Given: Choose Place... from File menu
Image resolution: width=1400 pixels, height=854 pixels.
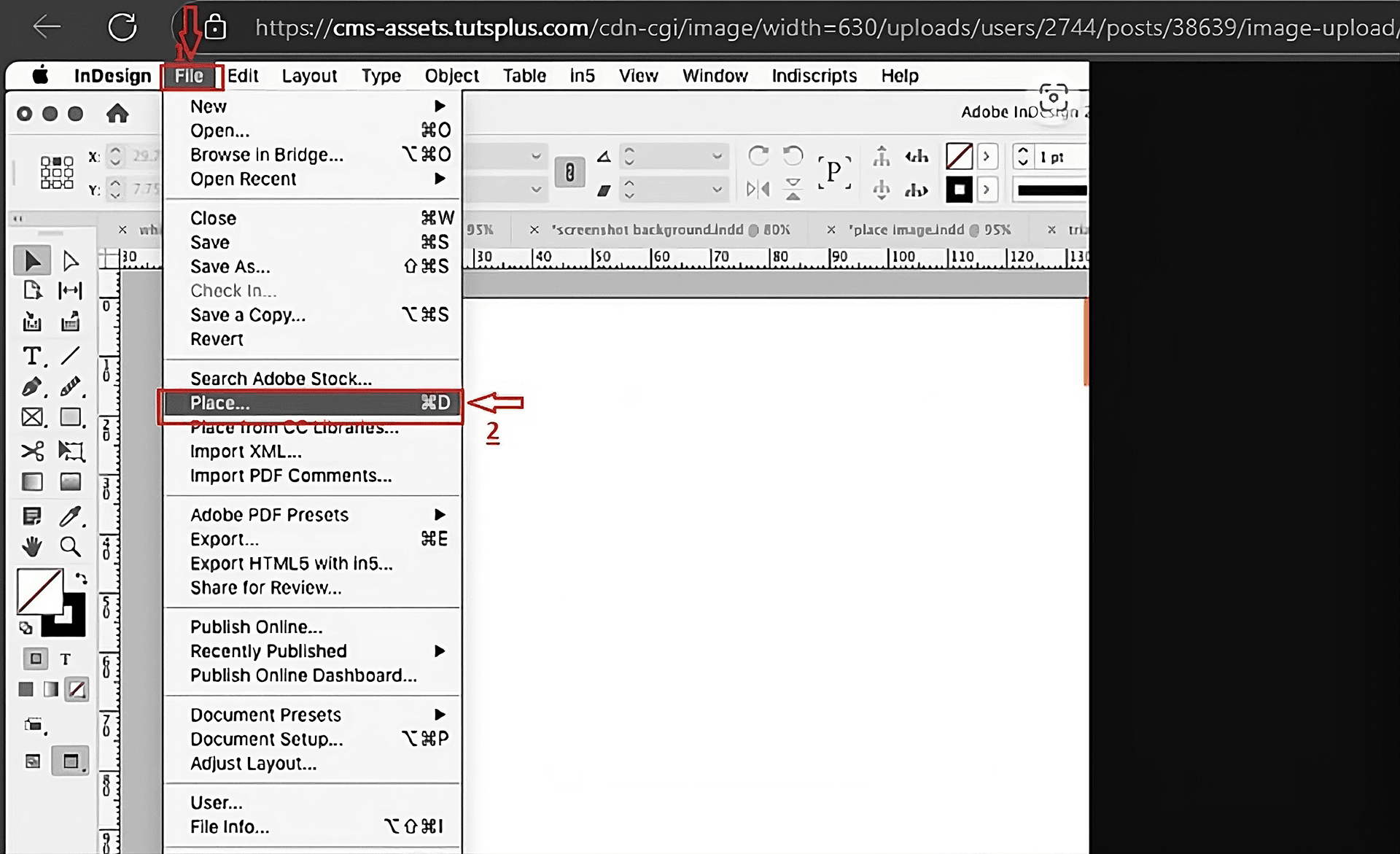Looking at the screenshot, I should click(x=312, y=403).
